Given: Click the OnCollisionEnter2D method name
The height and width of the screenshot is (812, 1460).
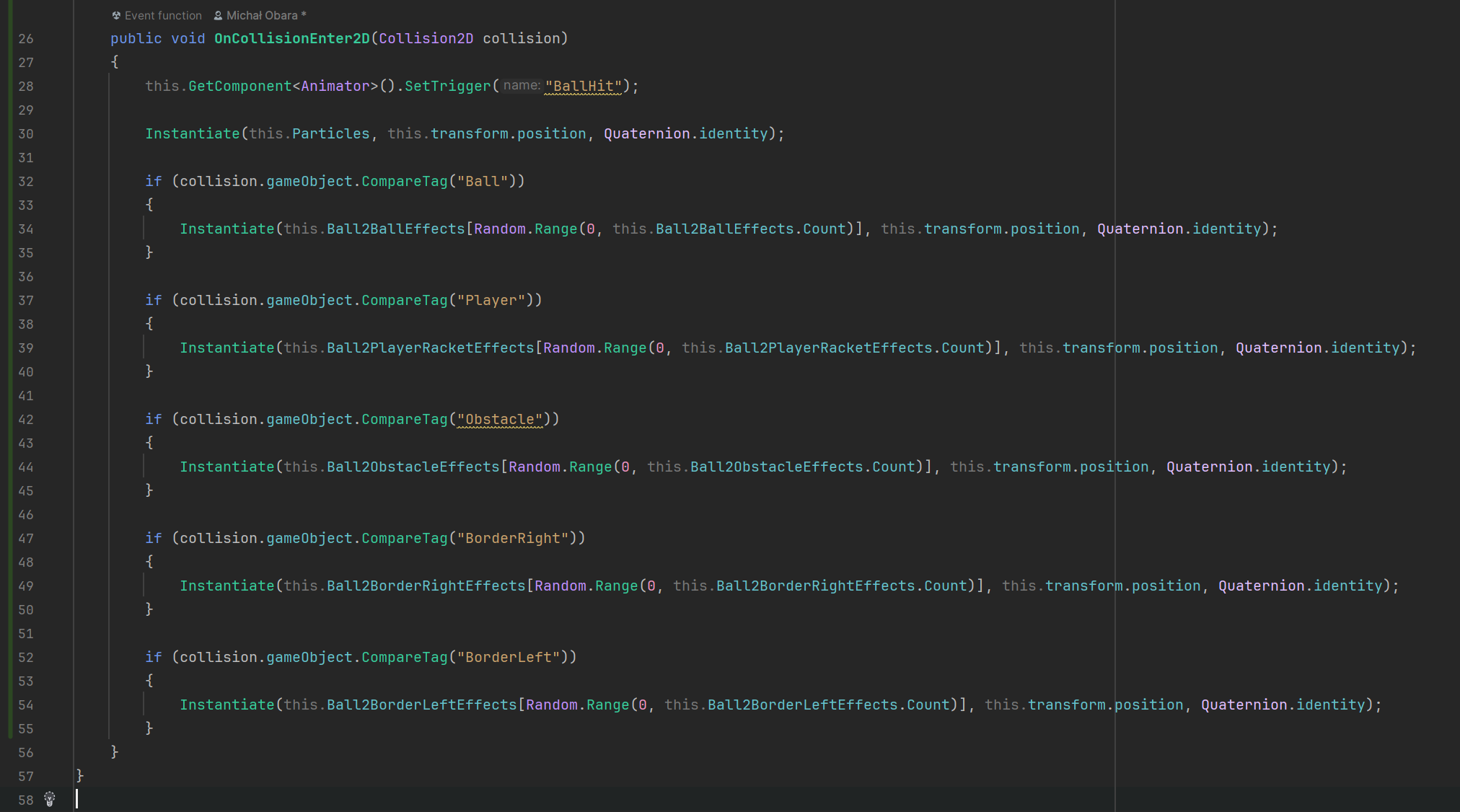Looking at the screenshot, I should [x=291, y=38].
